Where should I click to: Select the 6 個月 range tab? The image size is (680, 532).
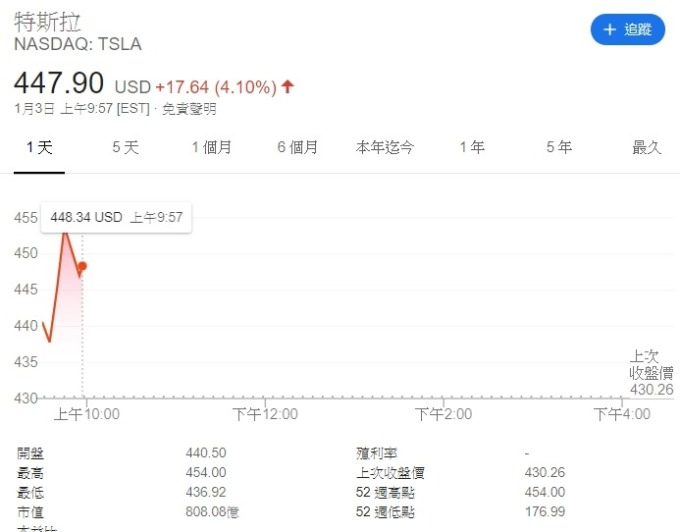298,147
